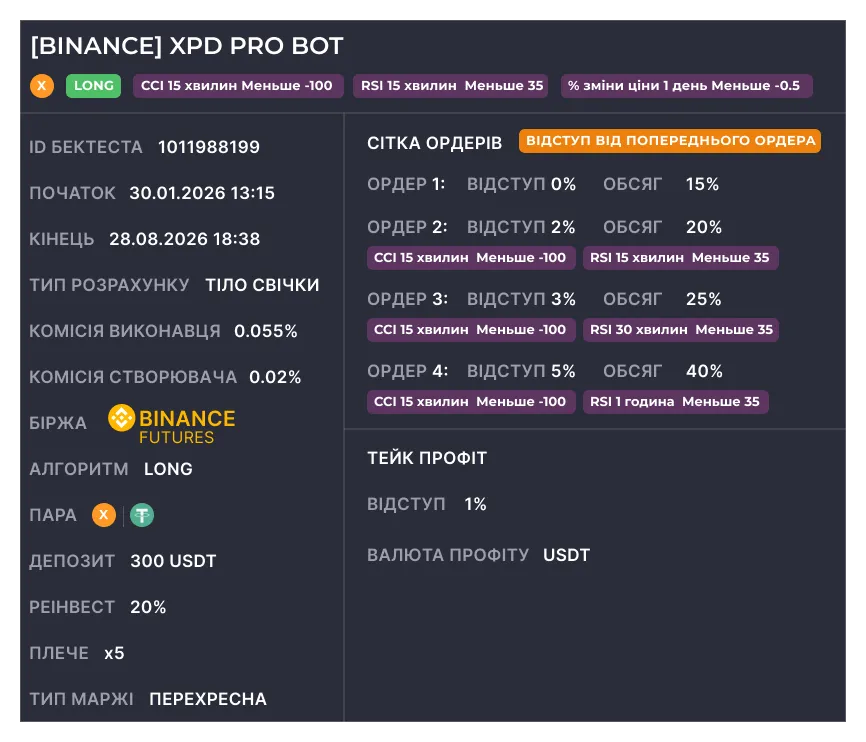Click the margin type ПЕРЕХРЕСНА
The width and height of the screenshot is (866, 742).
[x=208, y=699]
